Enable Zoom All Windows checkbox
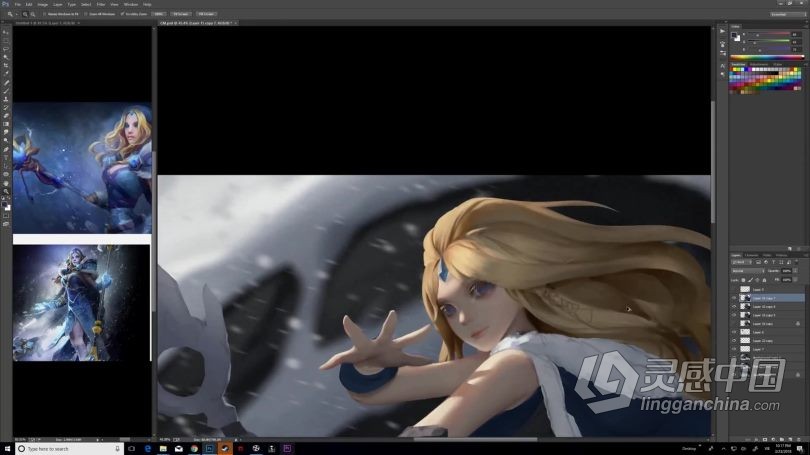Image resolution: width=810 pixels, height=455 pixels. pos(87,14)
